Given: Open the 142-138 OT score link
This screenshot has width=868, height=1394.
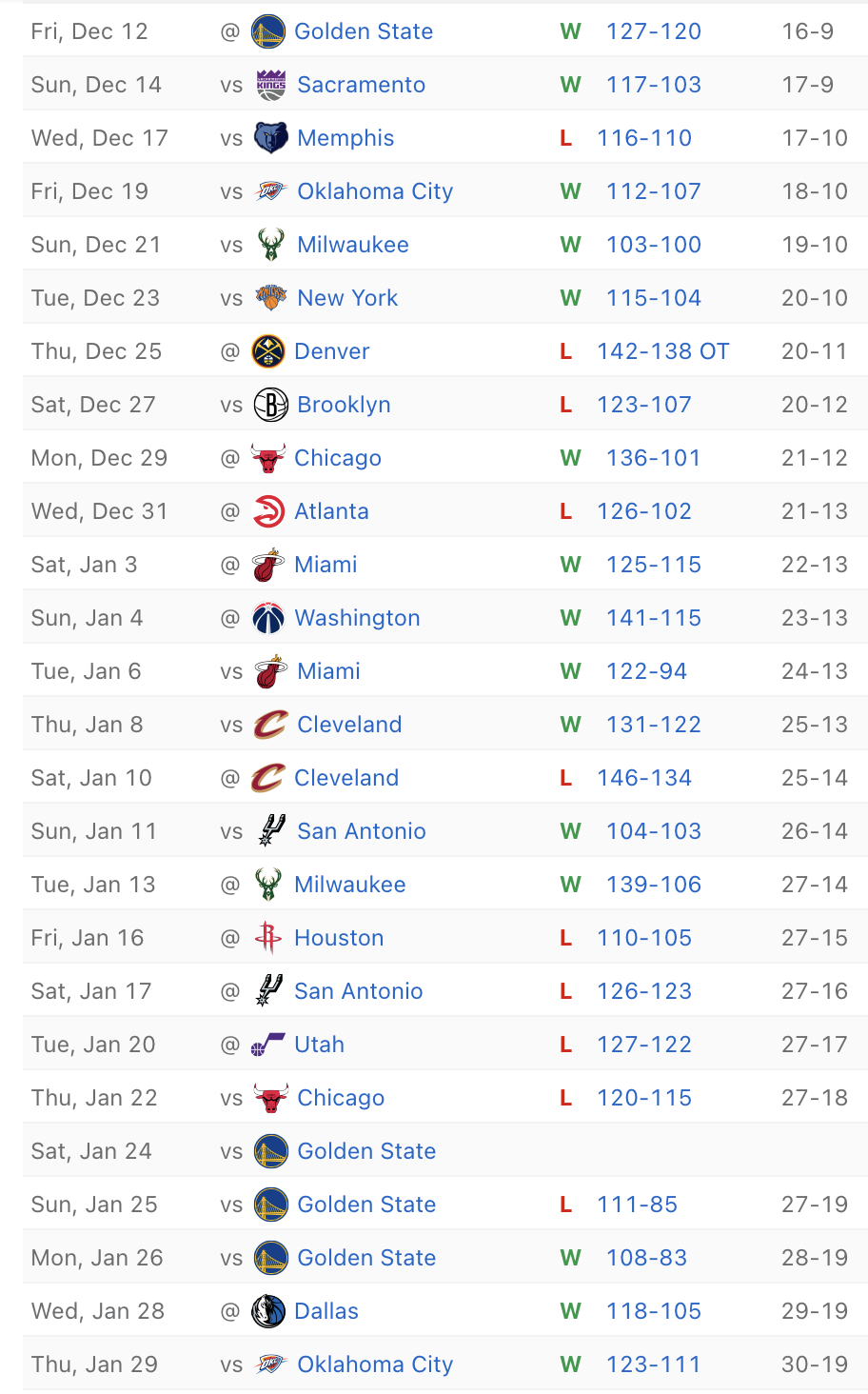Looking at the screenshot, I should [x=662, y=351].
